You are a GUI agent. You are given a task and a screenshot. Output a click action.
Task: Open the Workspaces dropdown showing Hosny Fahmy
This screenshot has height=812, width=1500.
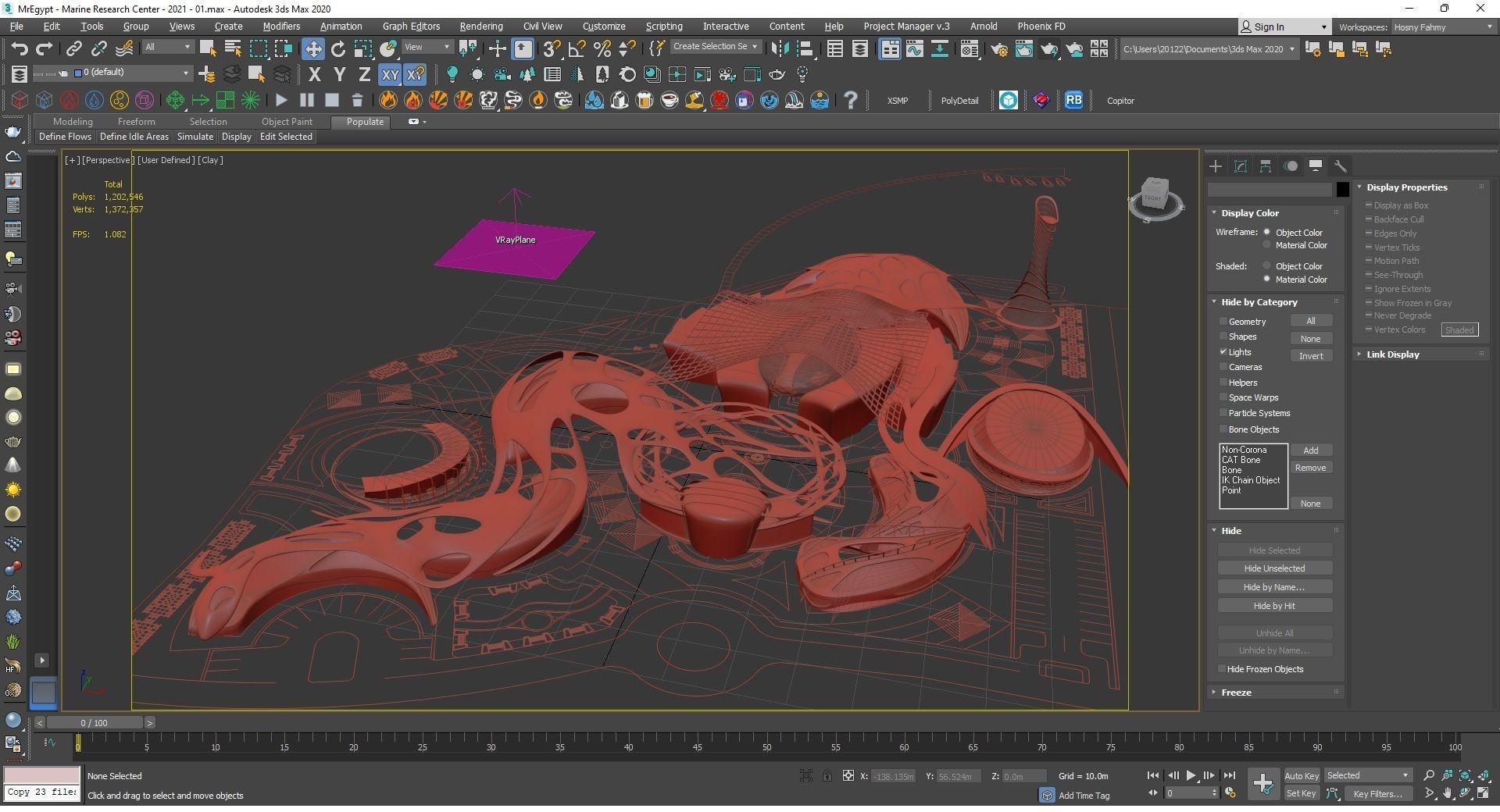pyautogui.click(x=1443, y=27)
